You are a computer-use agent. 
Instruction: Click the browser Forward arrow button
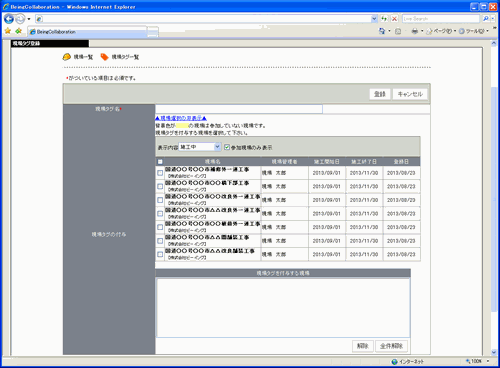tap(20, 19)
